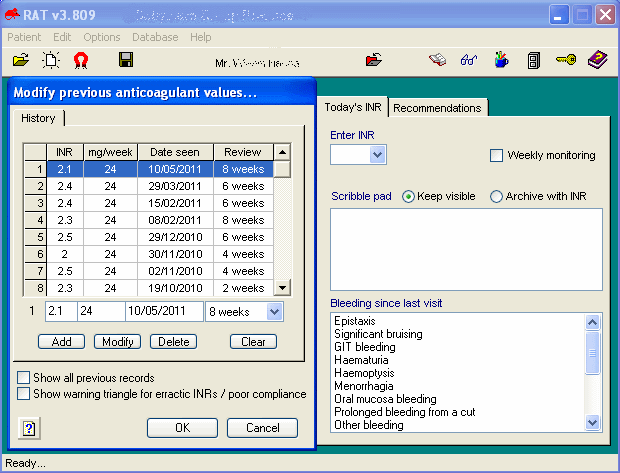Click the Add button
Screen dimensions: 620x473
[61, 342]
